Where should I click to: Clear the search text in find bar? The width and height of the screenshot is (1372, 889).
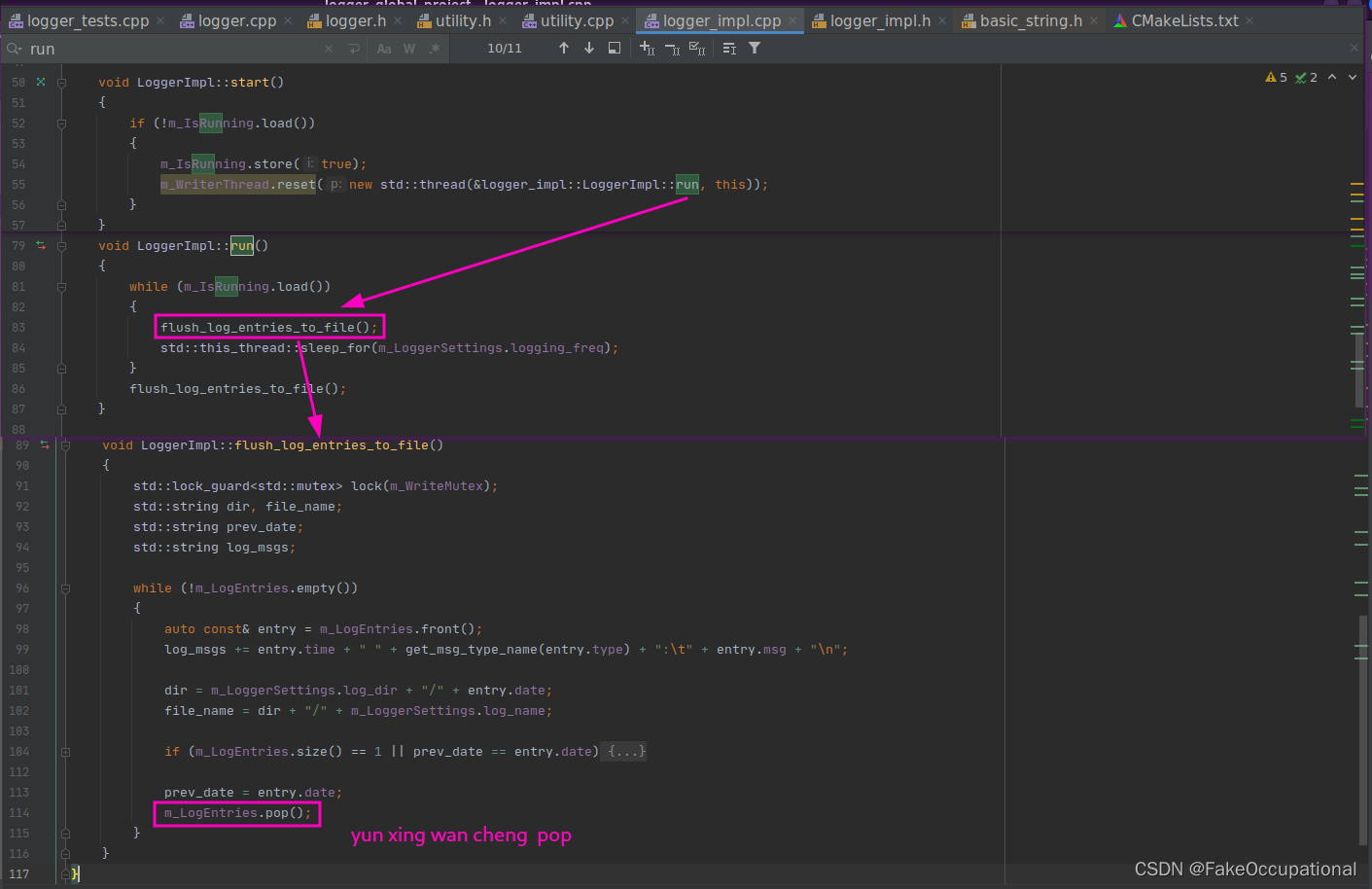(x=329, y=49)
